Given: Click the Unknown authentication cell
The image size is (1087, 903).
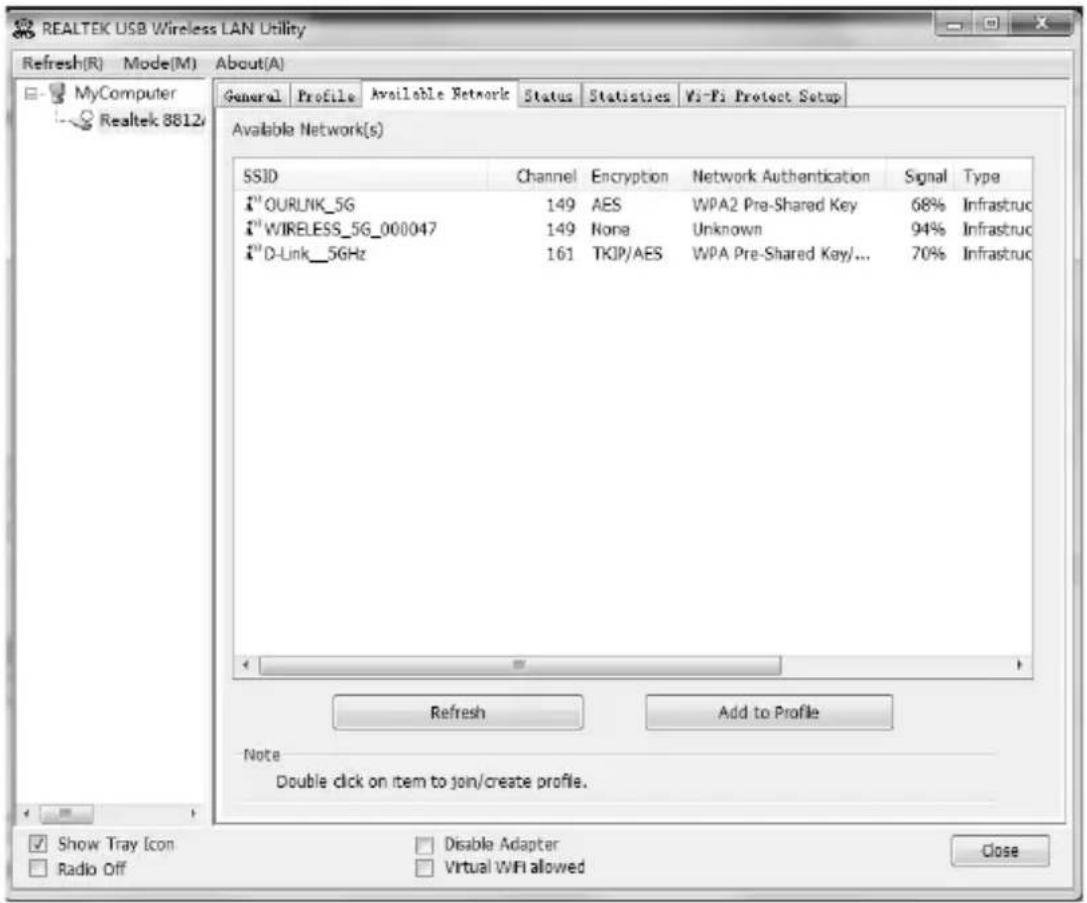Looking at the screenshot, I should 727,229.
